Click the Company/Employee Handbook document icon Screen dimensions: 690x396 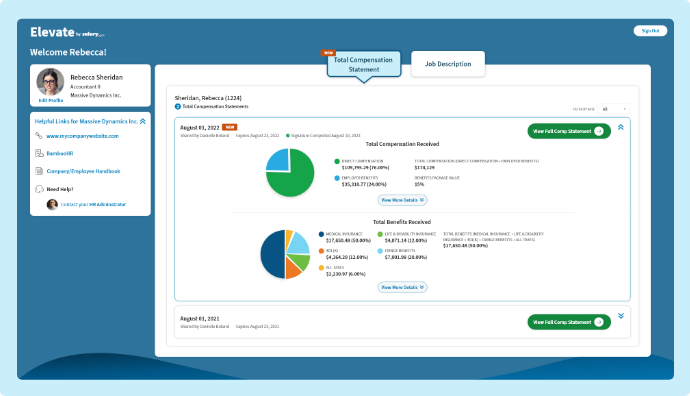point(39,171)
